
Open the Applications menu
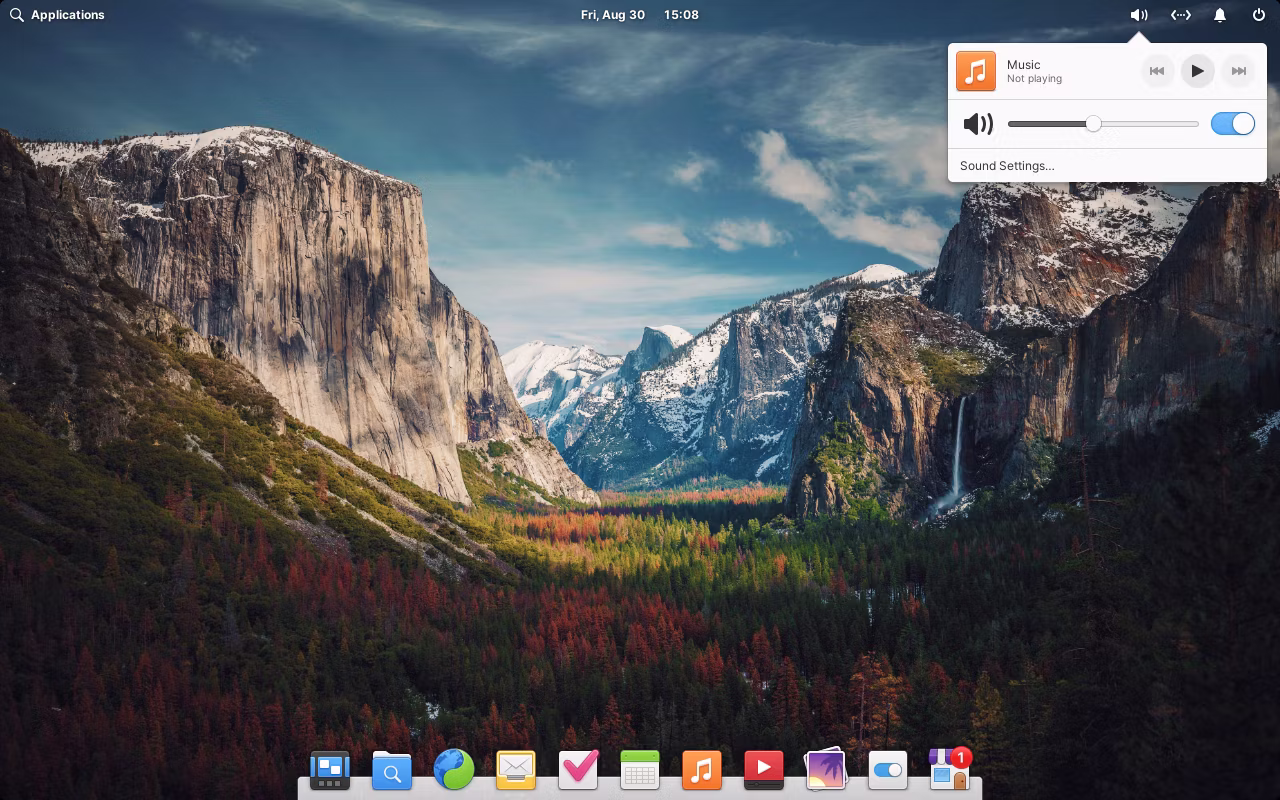pos(58,15)
